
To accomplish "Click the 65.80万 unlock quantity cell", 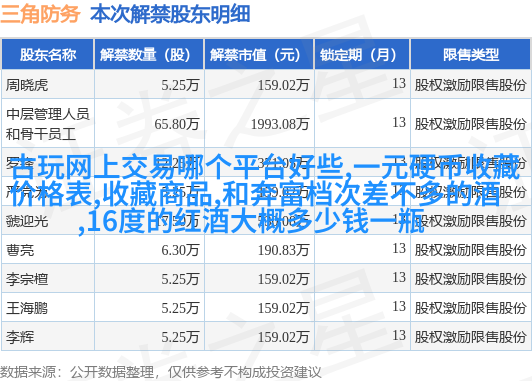I will 149,123.
